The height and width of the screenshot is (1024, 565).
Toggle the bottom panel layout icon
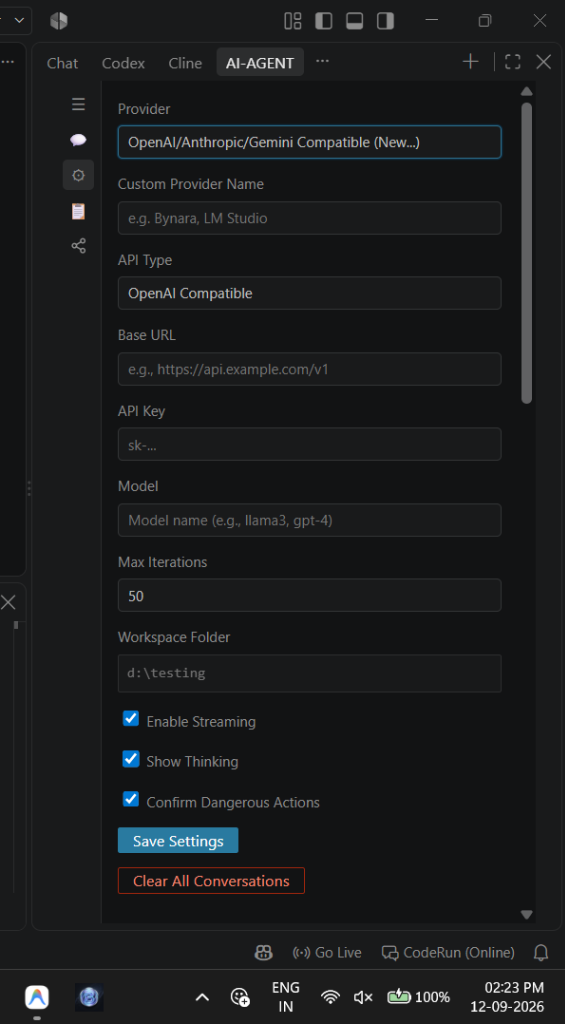355,21
